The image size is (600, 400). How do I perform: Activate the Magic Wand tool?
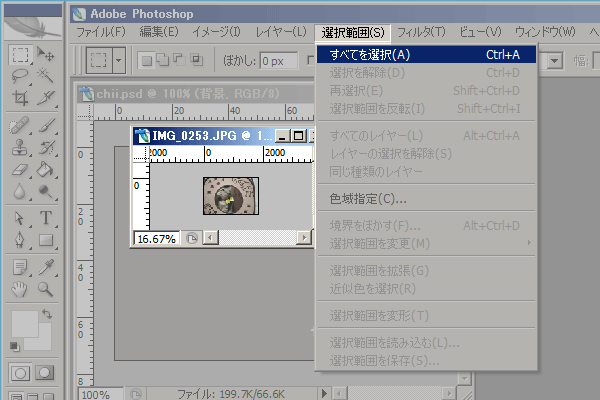pyautogui.click(x=46, y=76)
